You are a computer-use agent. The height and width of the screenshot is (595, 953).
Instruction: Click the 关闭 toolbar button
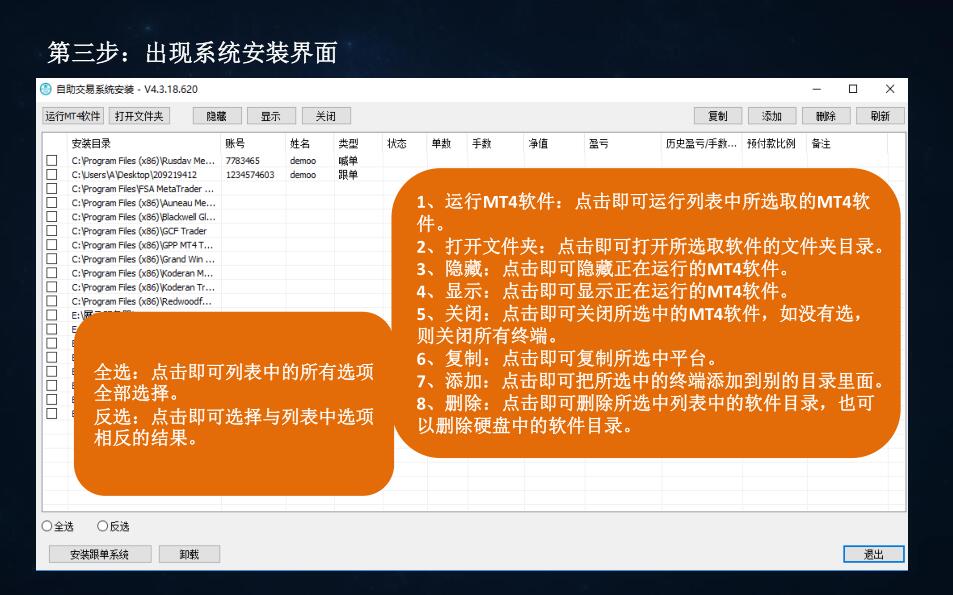(x=325, y=116)
